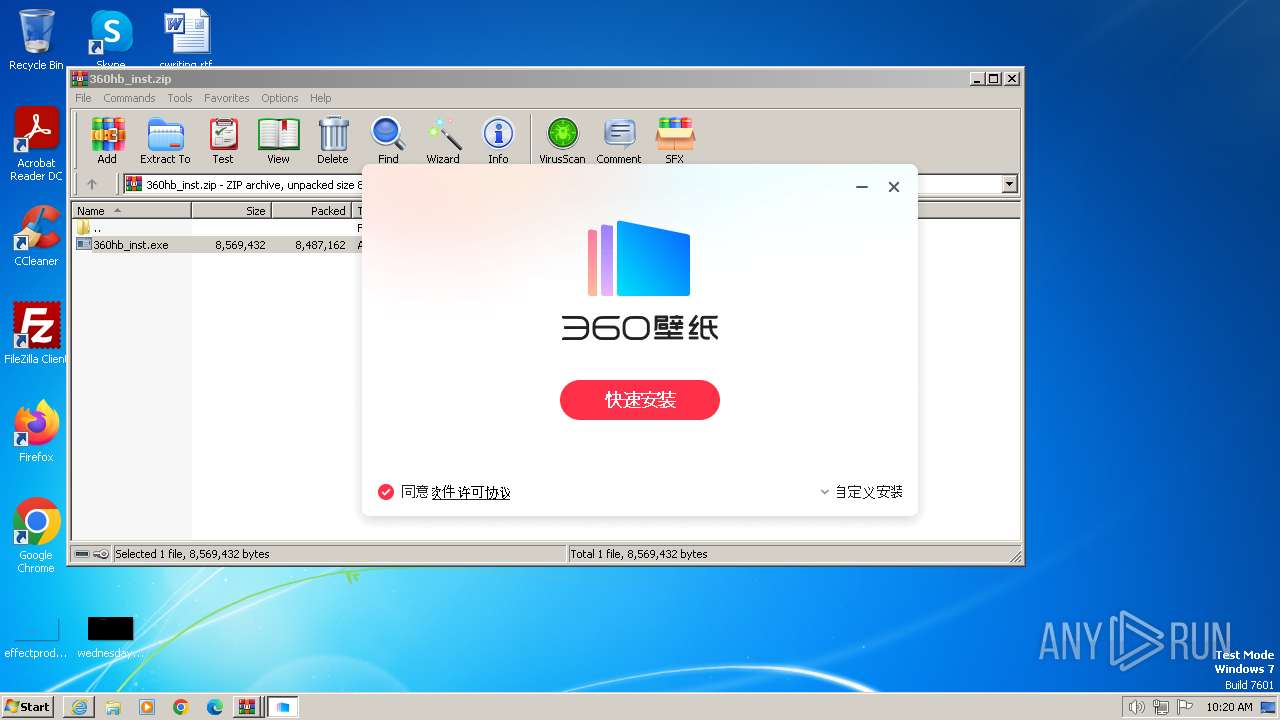
Task: Open the Recycle Bin desktop icon
Action: click(x=36, y=40)
